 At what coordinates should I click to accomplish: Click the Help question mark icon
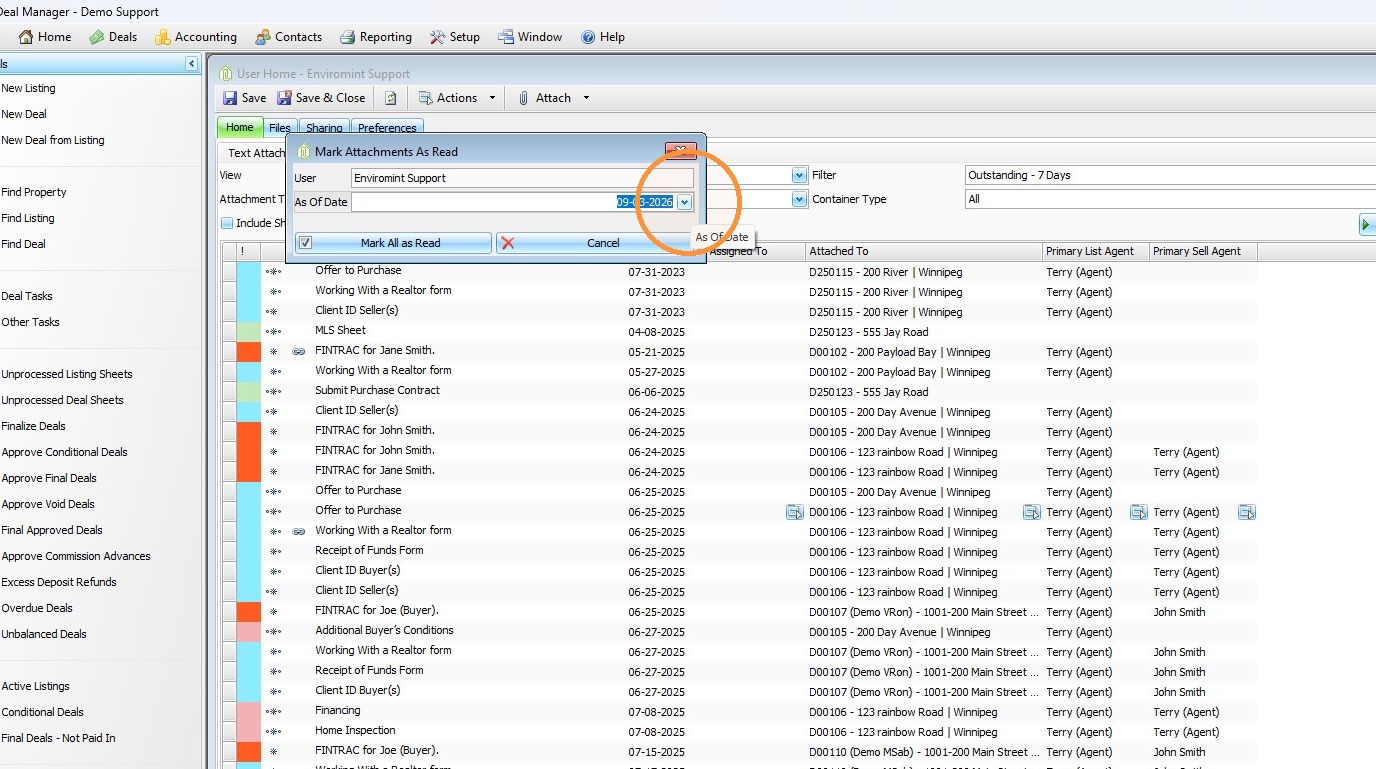(588, 37)
